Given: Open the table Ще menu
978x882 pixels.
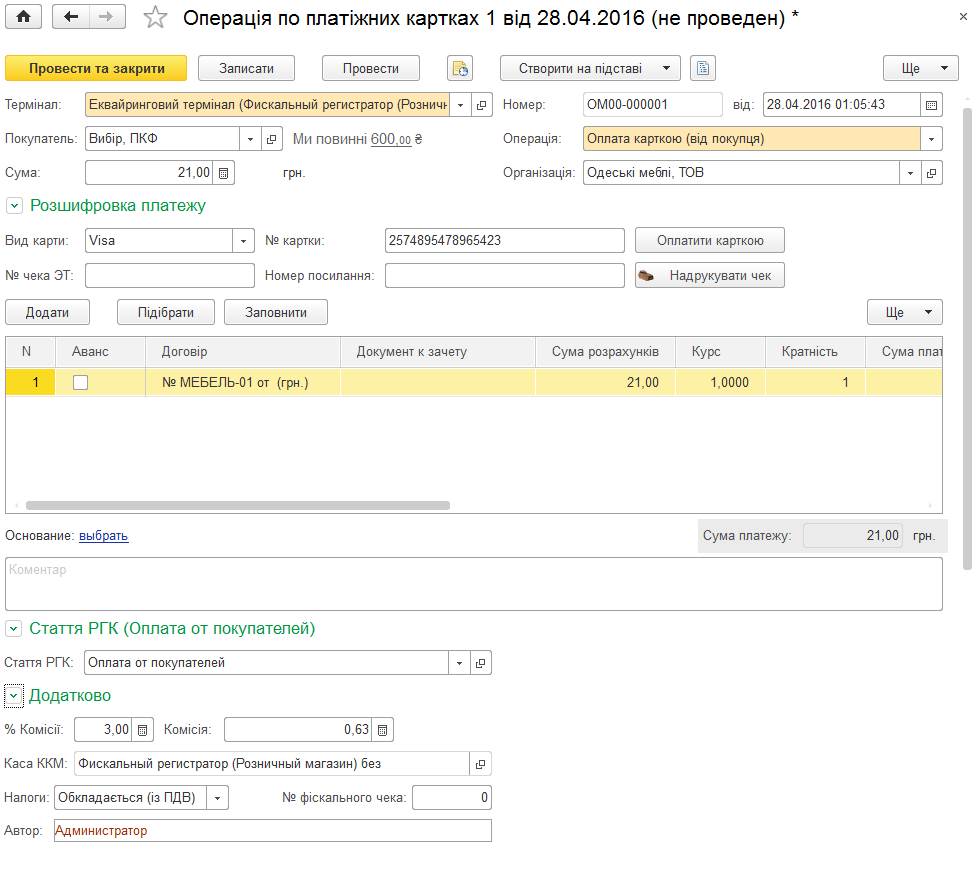Looking at the screenshot, I should [x=904, y=313].
